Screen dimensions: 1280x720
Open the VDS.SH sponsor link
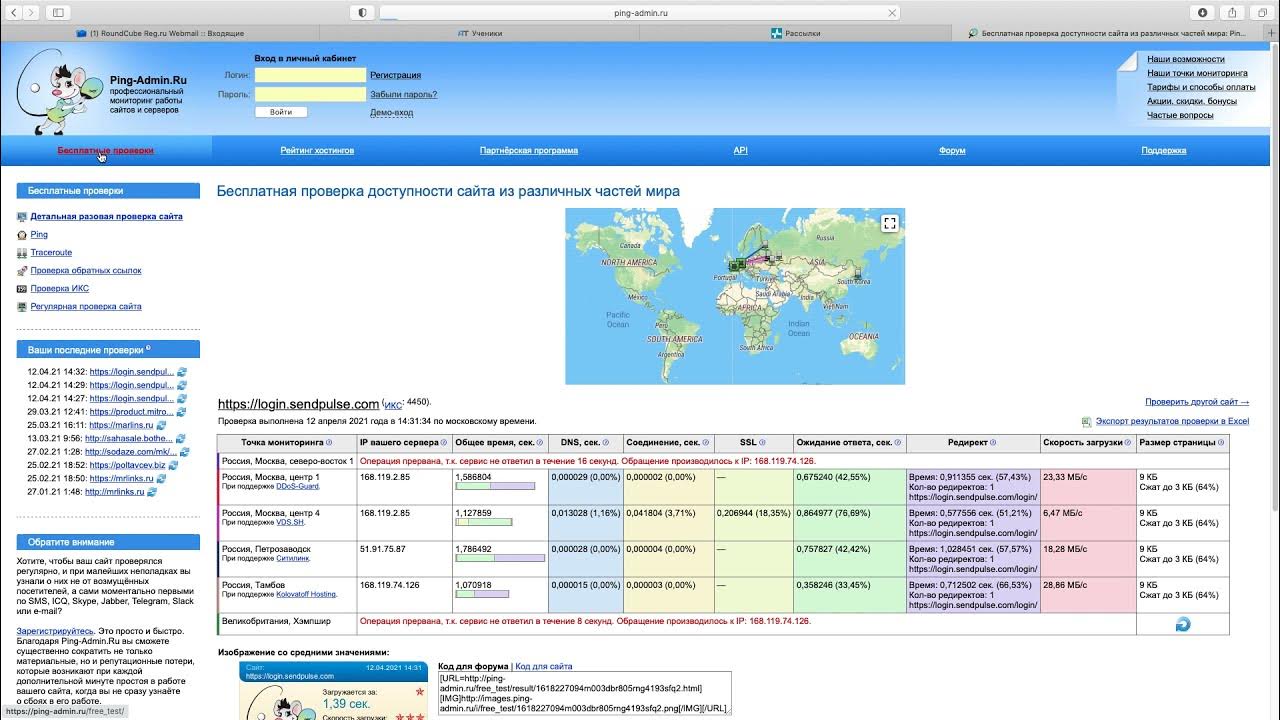point(290,522)
